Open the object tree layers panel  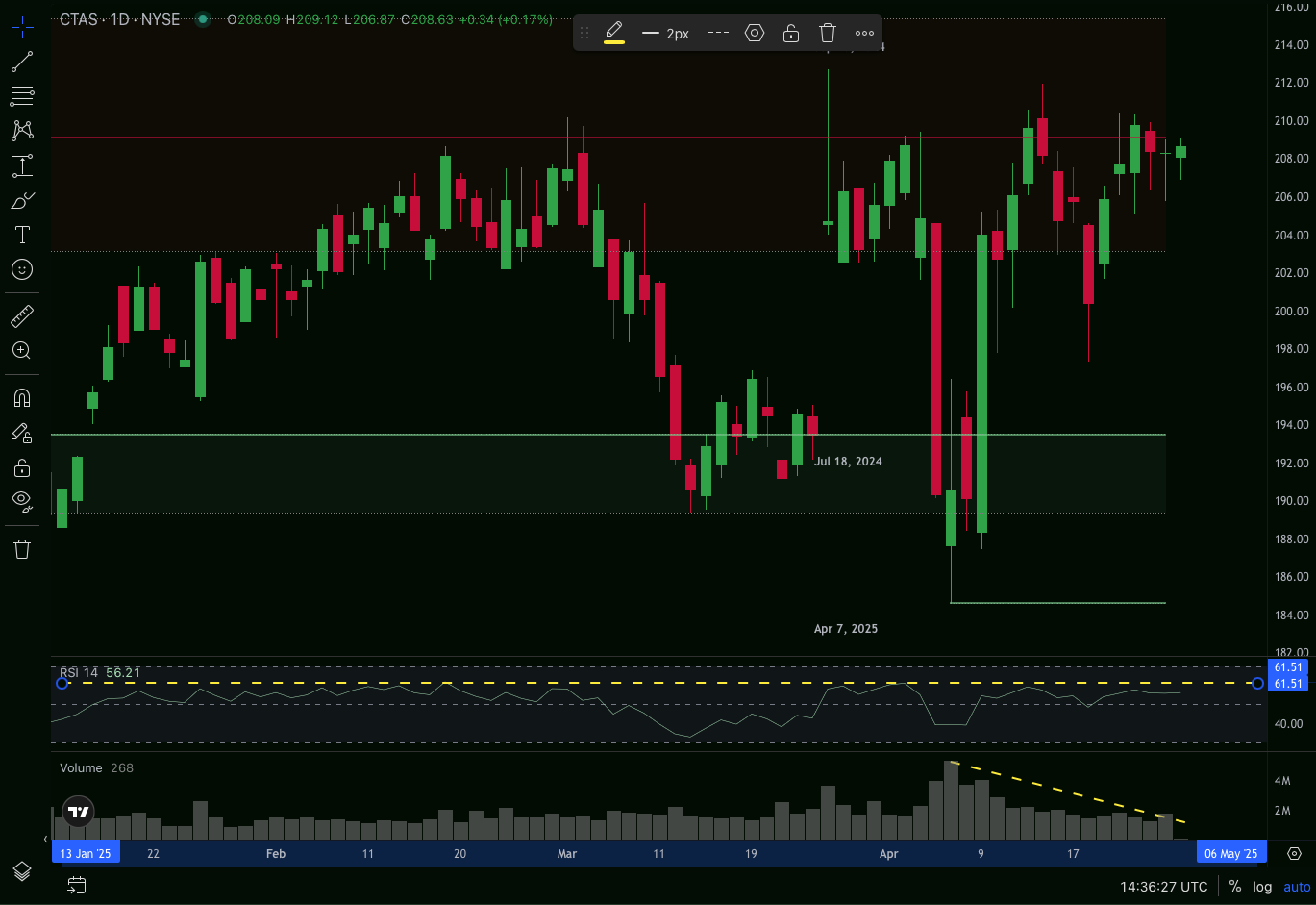coord(22,871)
